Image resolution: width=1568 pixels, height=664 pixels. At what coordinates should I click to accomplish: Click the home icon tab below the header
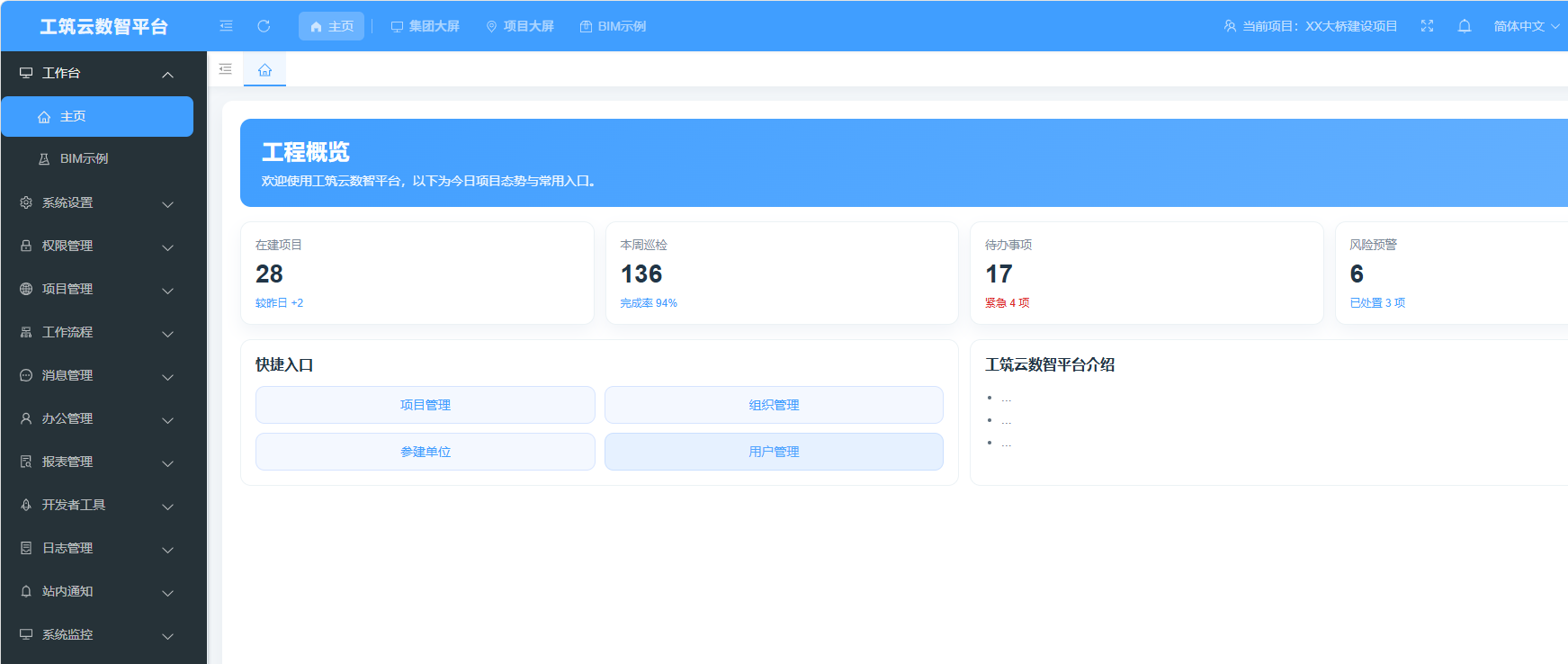264,69
